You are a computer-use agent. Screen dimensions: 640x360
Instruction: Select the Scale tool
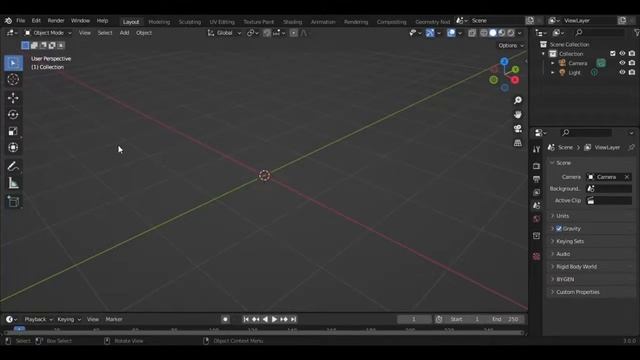[13, 131]
